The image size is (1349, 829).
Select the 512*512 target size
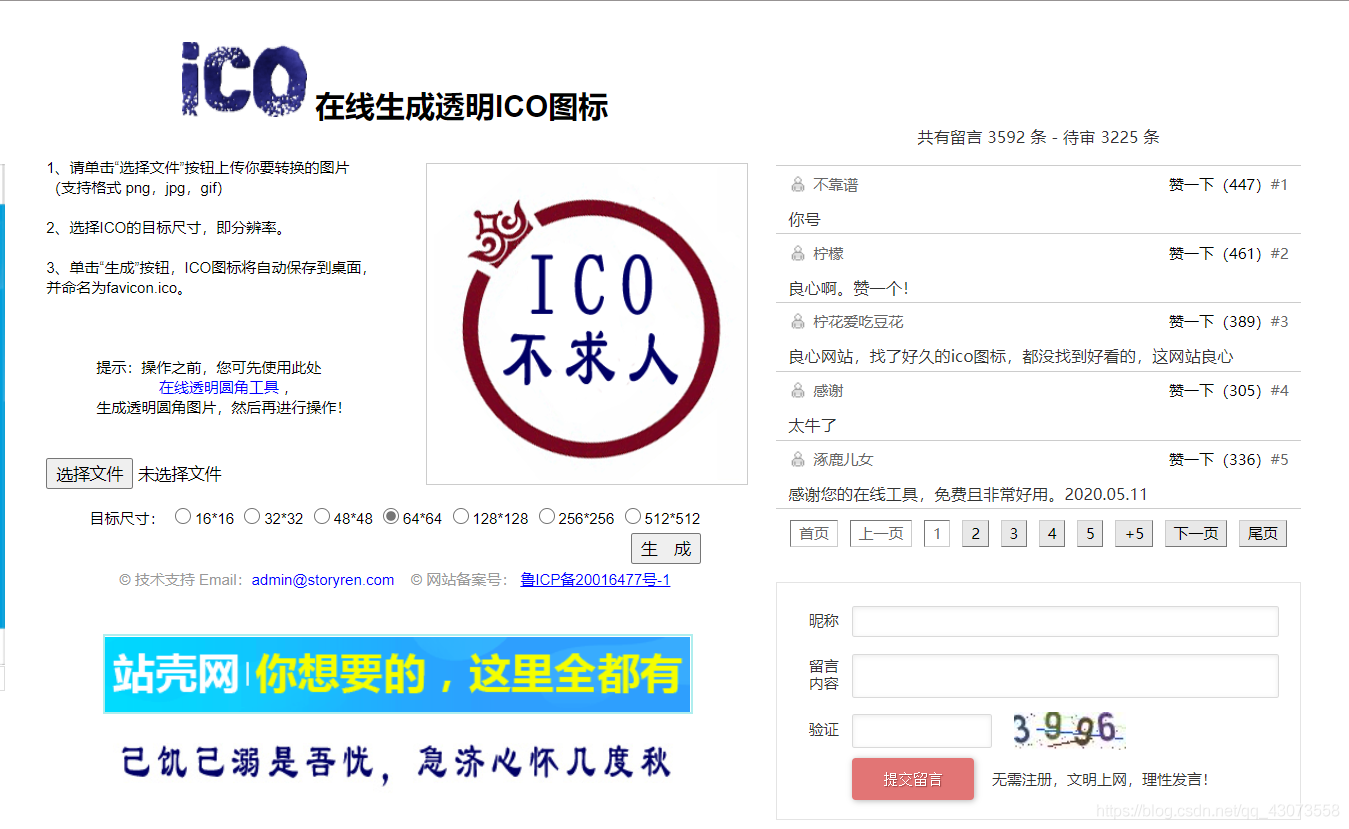click(x=633, y=516)
